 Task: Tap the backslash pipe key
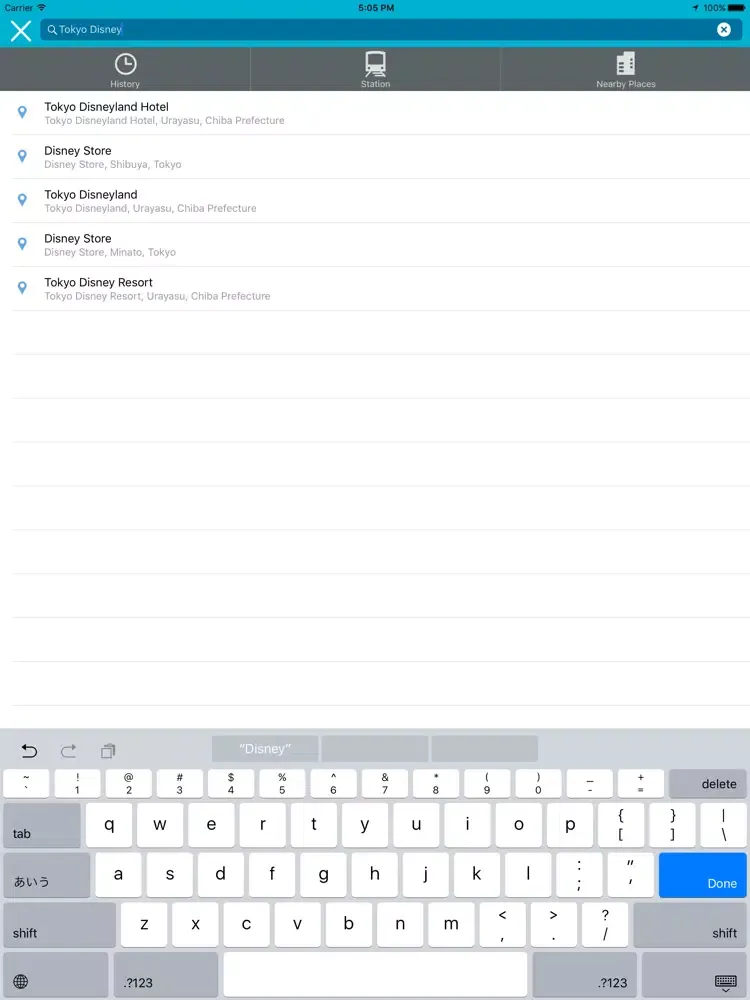[x=723, y=825]
